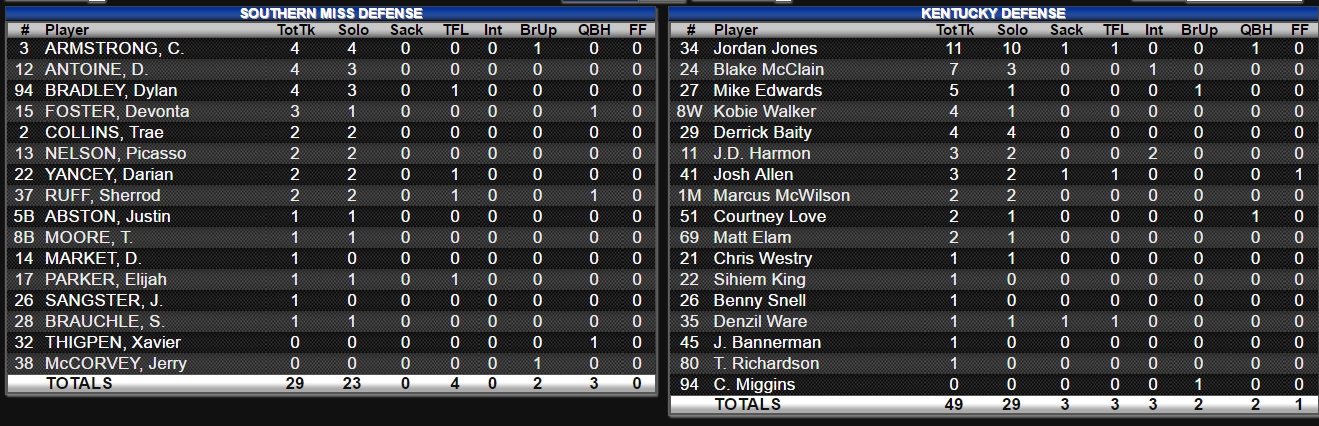Viewport: 1319px width, 426px height.
Task: Select C. Miggins player row
Action: [993, 384]
